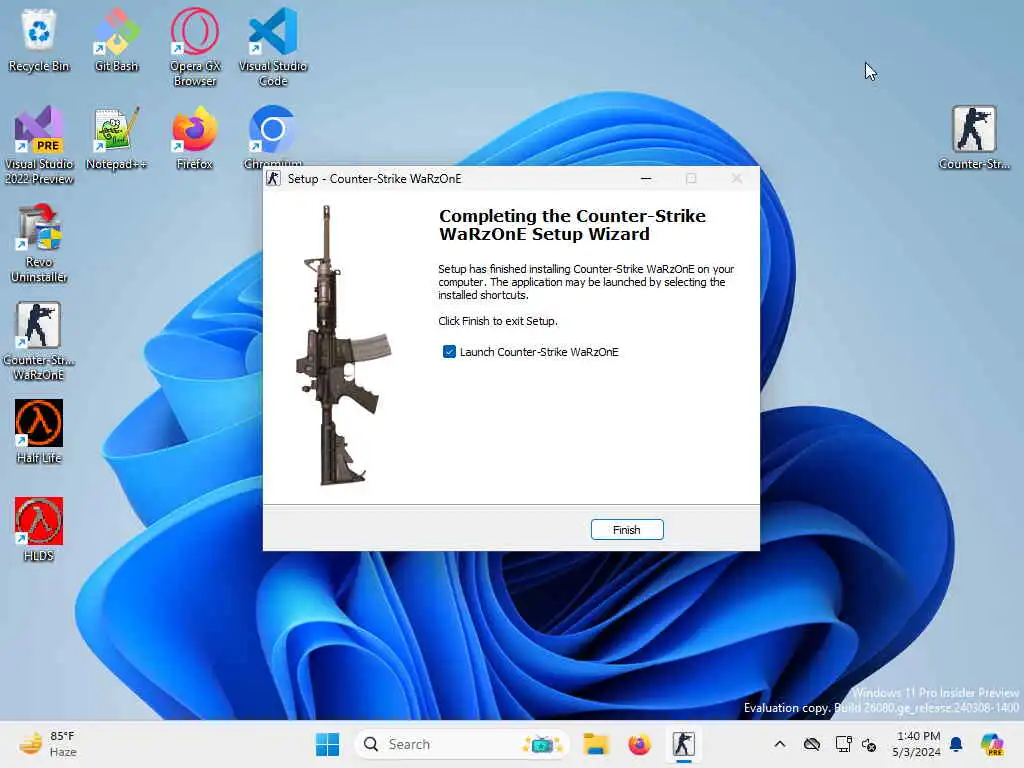Select Chromium desktop shortcut
This screenshot has width=1024, height=768.
point(273,136)
